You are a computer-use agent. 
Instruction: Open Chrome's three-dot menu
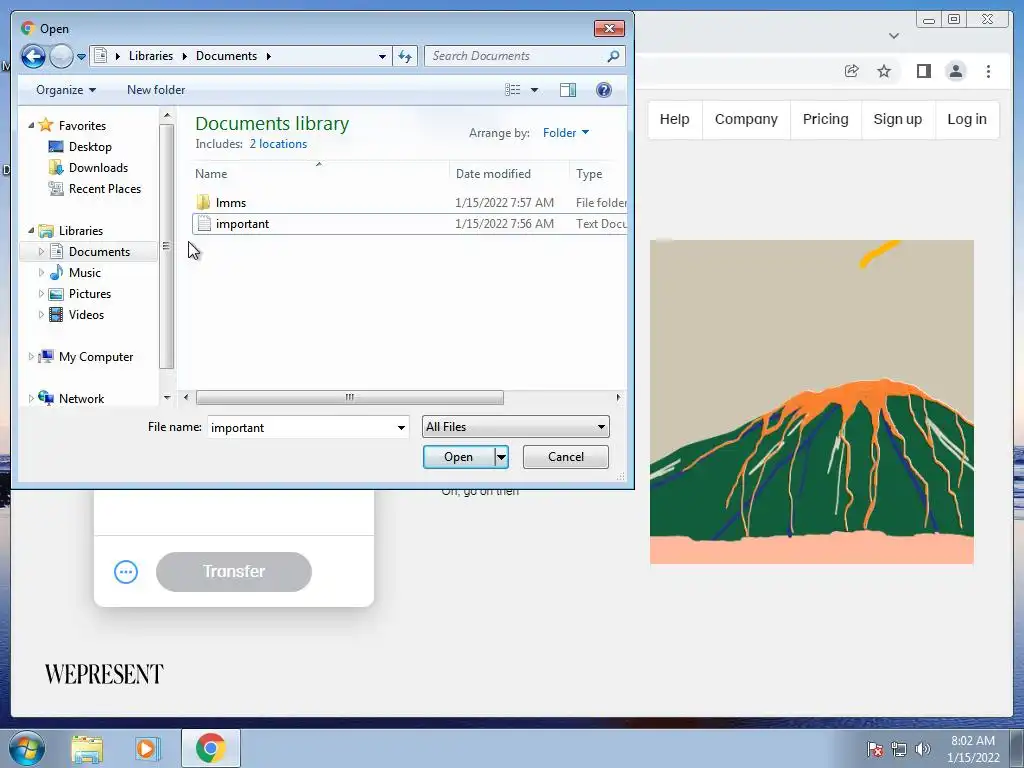pos(988,71)
